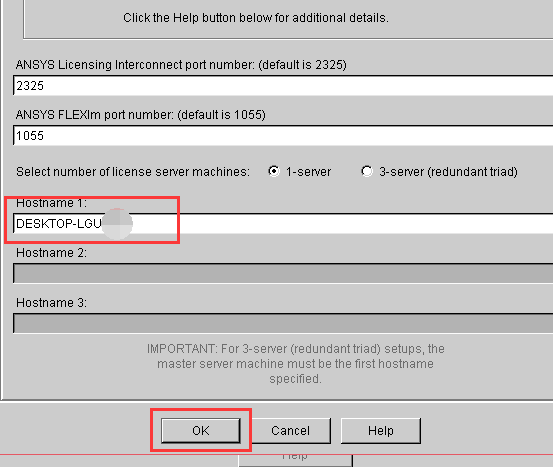
Task: Click 'Select number of license server machines' text
Action: click(x=133, y=172)
